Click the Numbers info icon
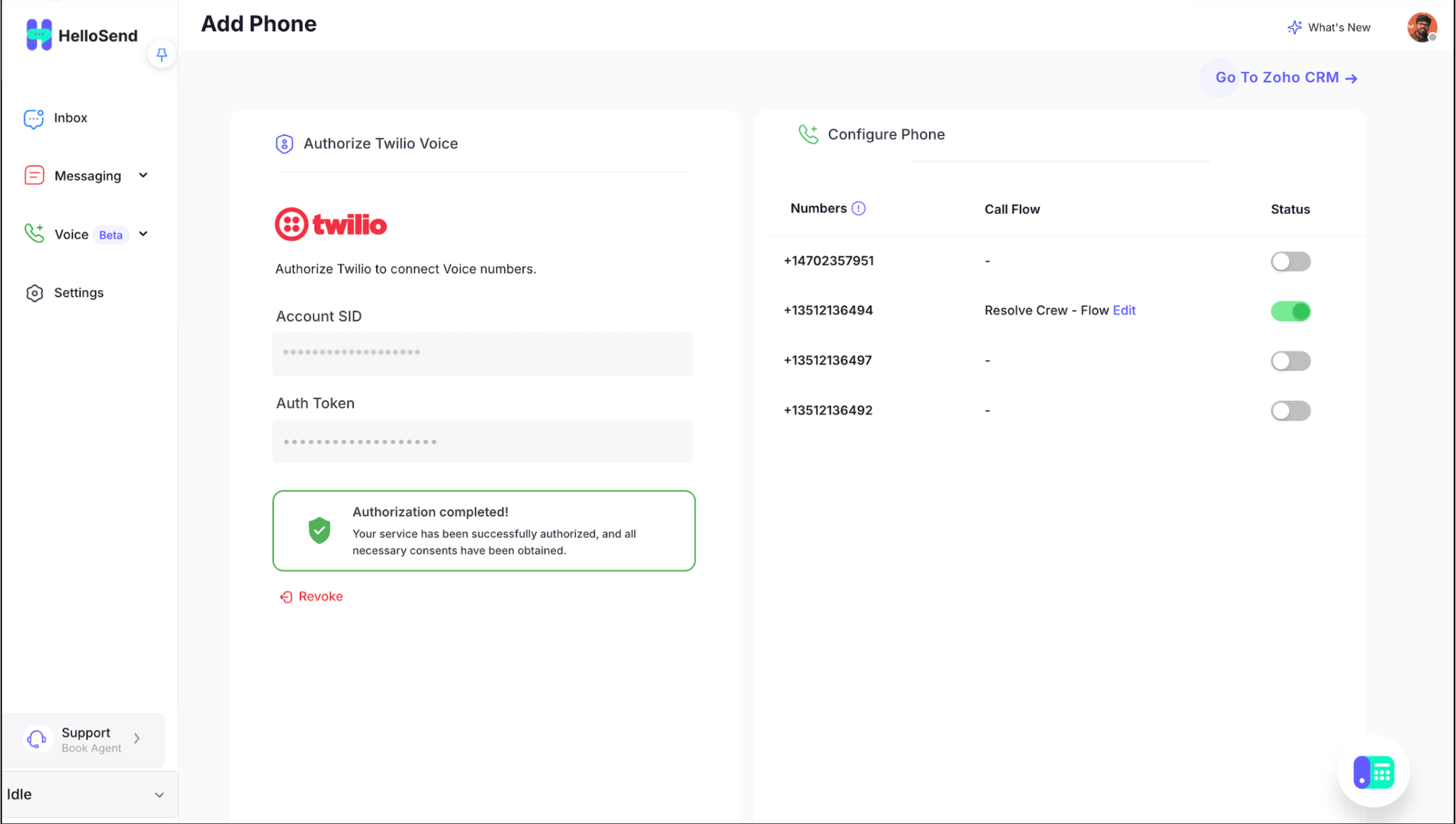Viewport: 1456px width, 824px height. [x=859, y=208]
